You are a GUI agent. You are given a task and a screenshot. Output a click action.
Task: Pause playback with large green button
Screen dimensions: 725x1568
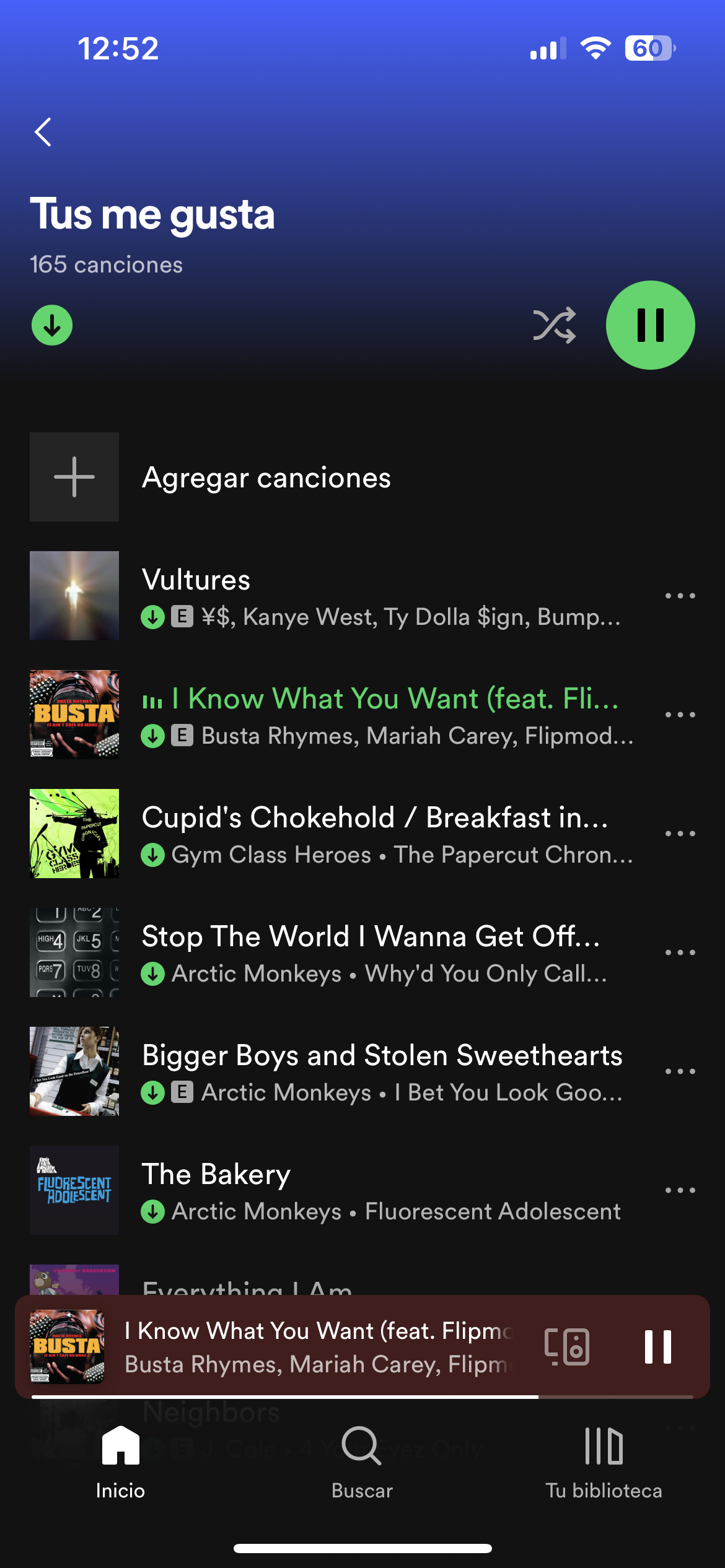(x=651, y=325)
